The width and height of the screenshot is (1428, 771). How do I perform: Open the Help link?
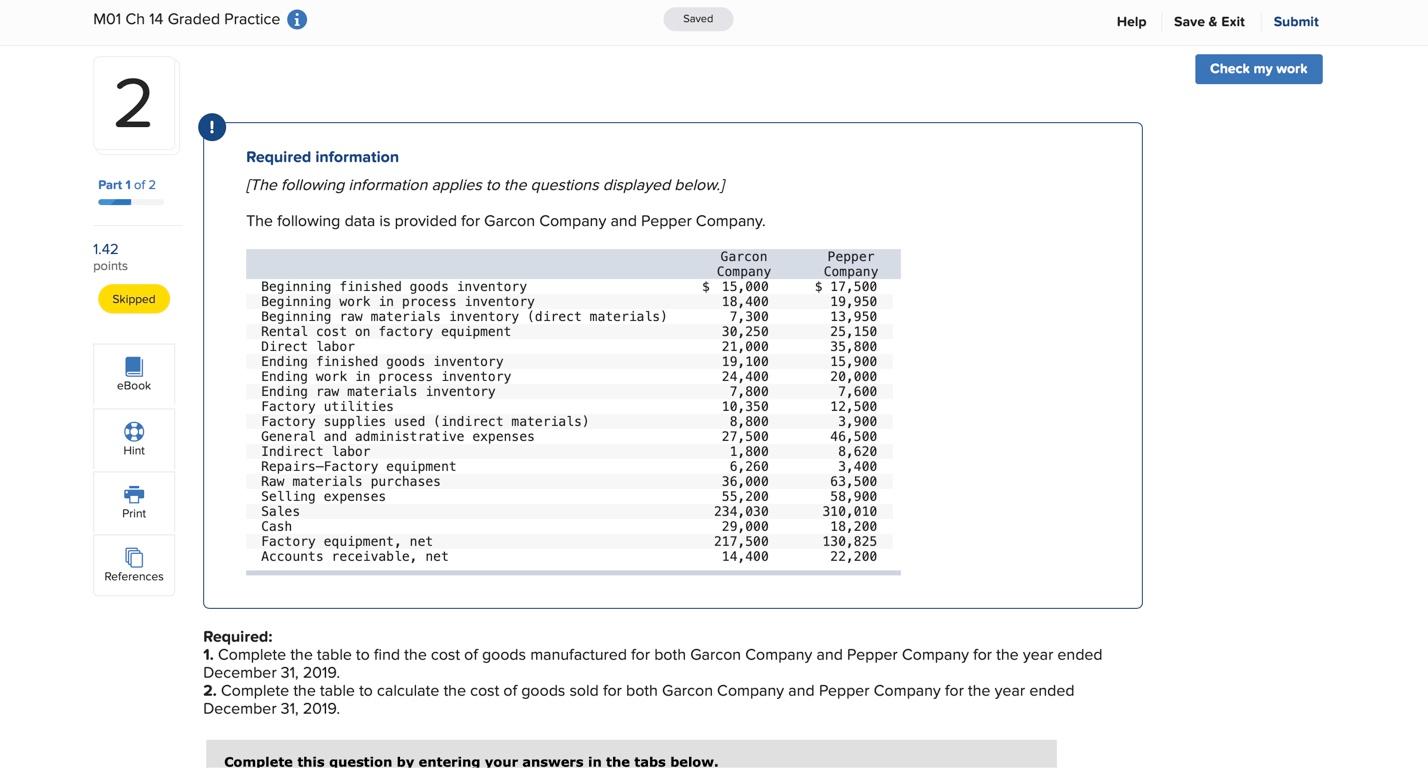tap(1131, 21)
